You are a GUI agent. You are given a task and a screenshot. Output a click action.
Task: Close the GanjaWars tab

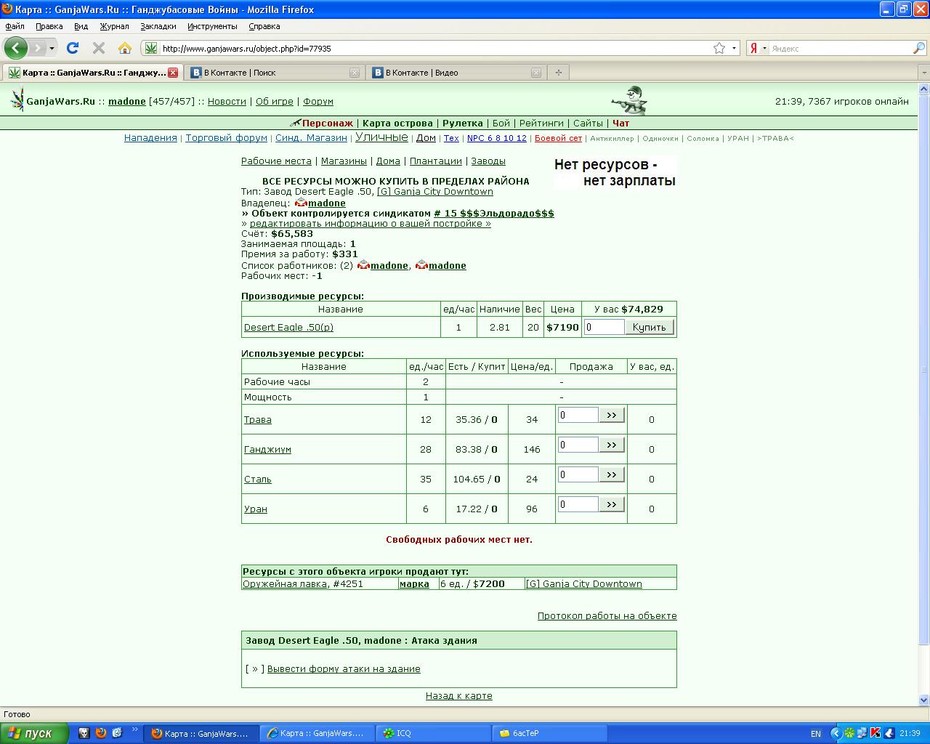point(173,72)
